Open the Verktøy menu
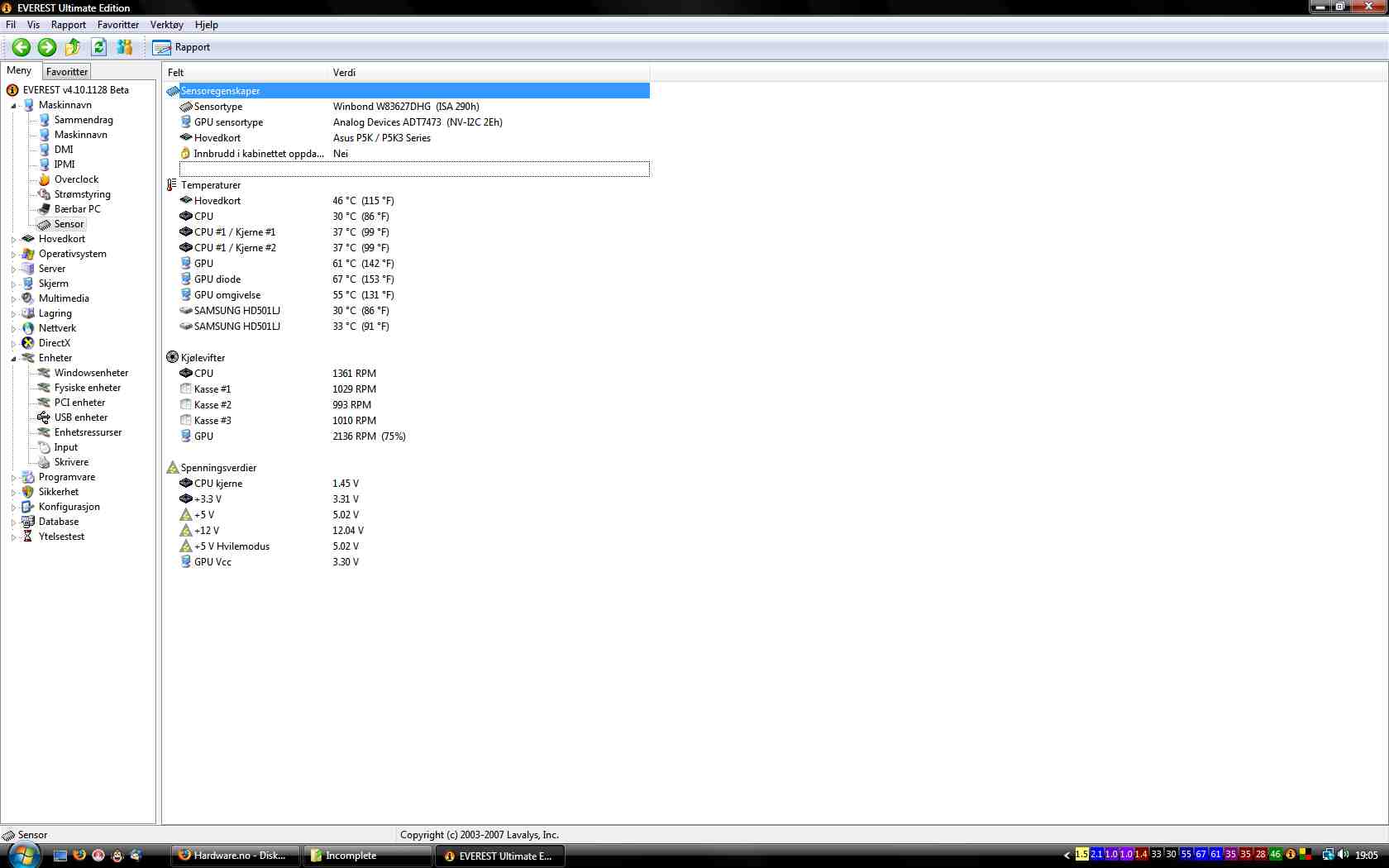The width and height of the screenshot is (1389, 868). [167, 25]
